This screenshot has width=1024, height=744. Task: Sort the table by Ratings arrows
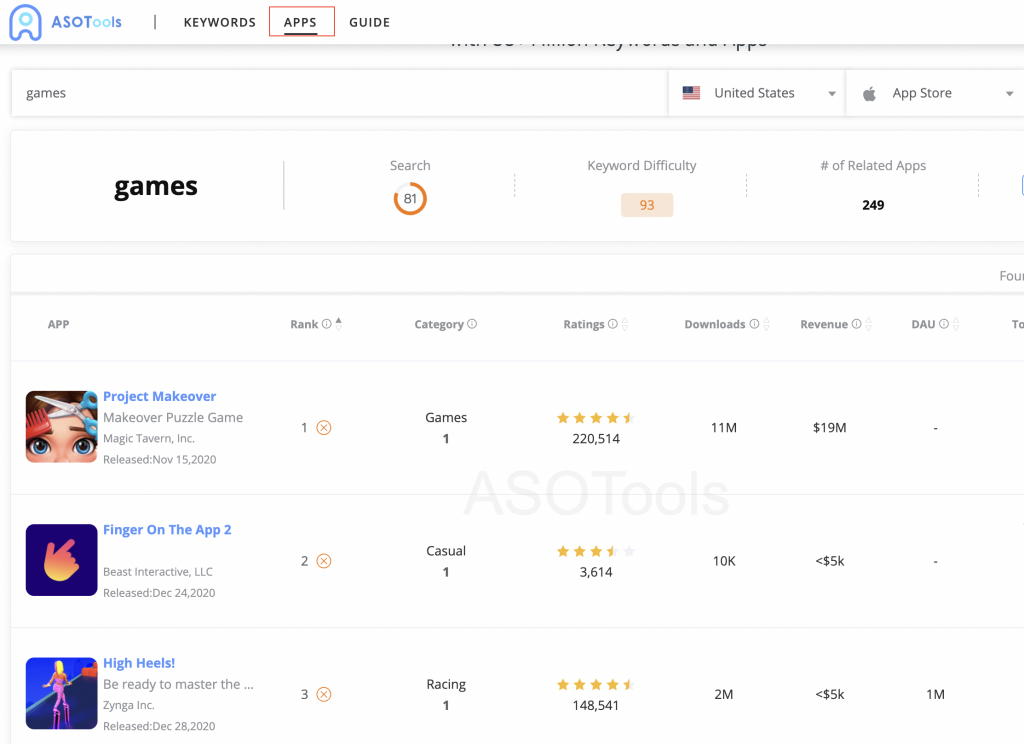coord(625,324)
